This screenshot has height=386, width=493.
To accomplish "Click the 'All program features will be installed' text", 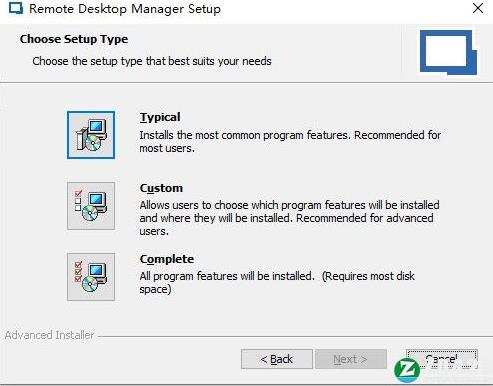I will [277, 282].
